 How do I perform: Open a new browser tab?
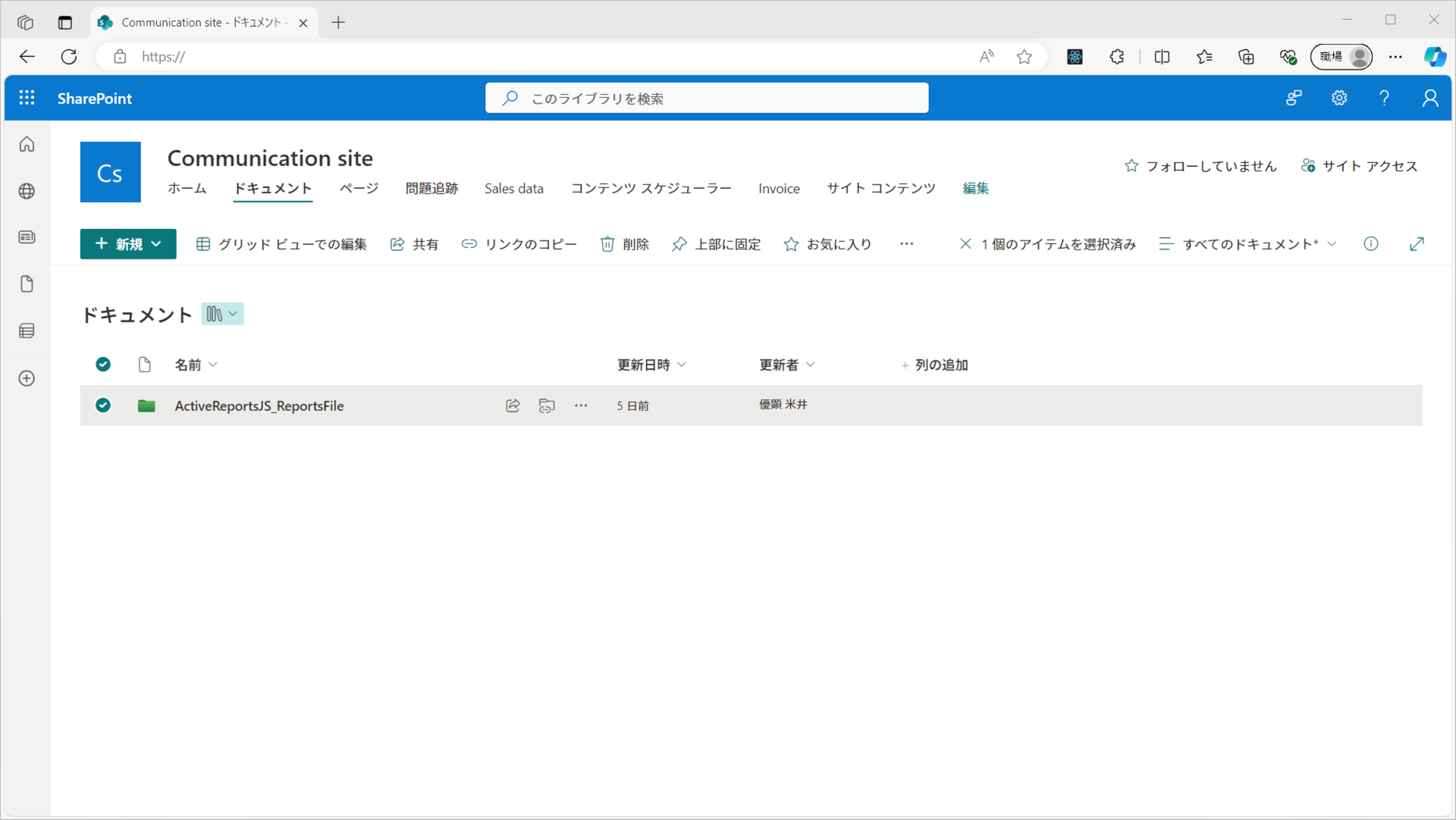[x=338, y=23]
